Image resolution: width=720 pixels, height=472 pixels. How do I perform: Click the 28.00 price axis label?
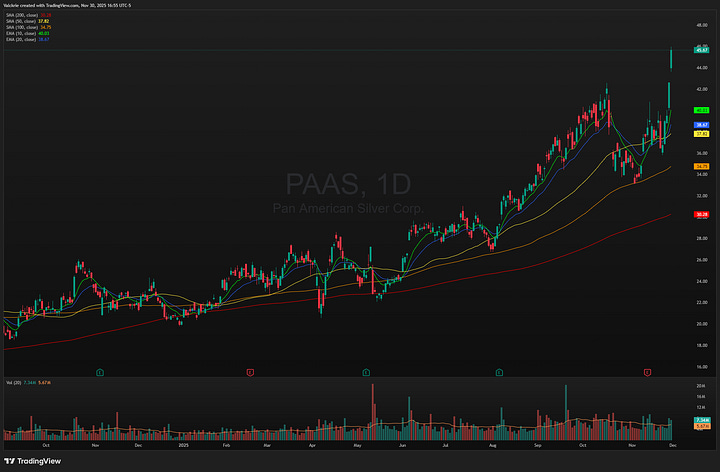[x=702, y=239]
